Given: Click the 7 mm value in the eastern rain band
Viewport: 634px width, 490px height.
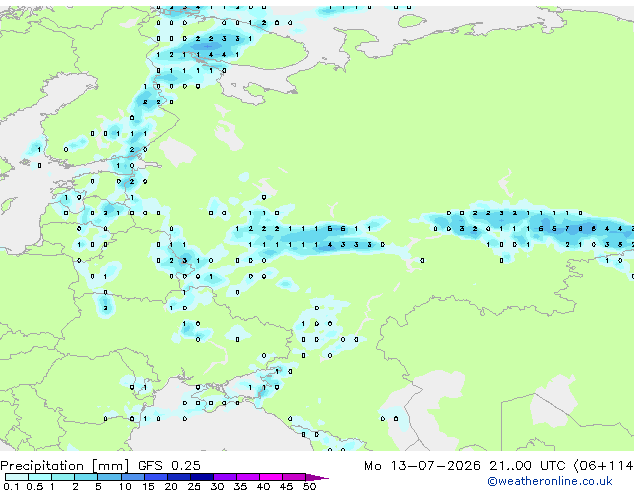Looking at the screenshot, I should coord(567,229).
